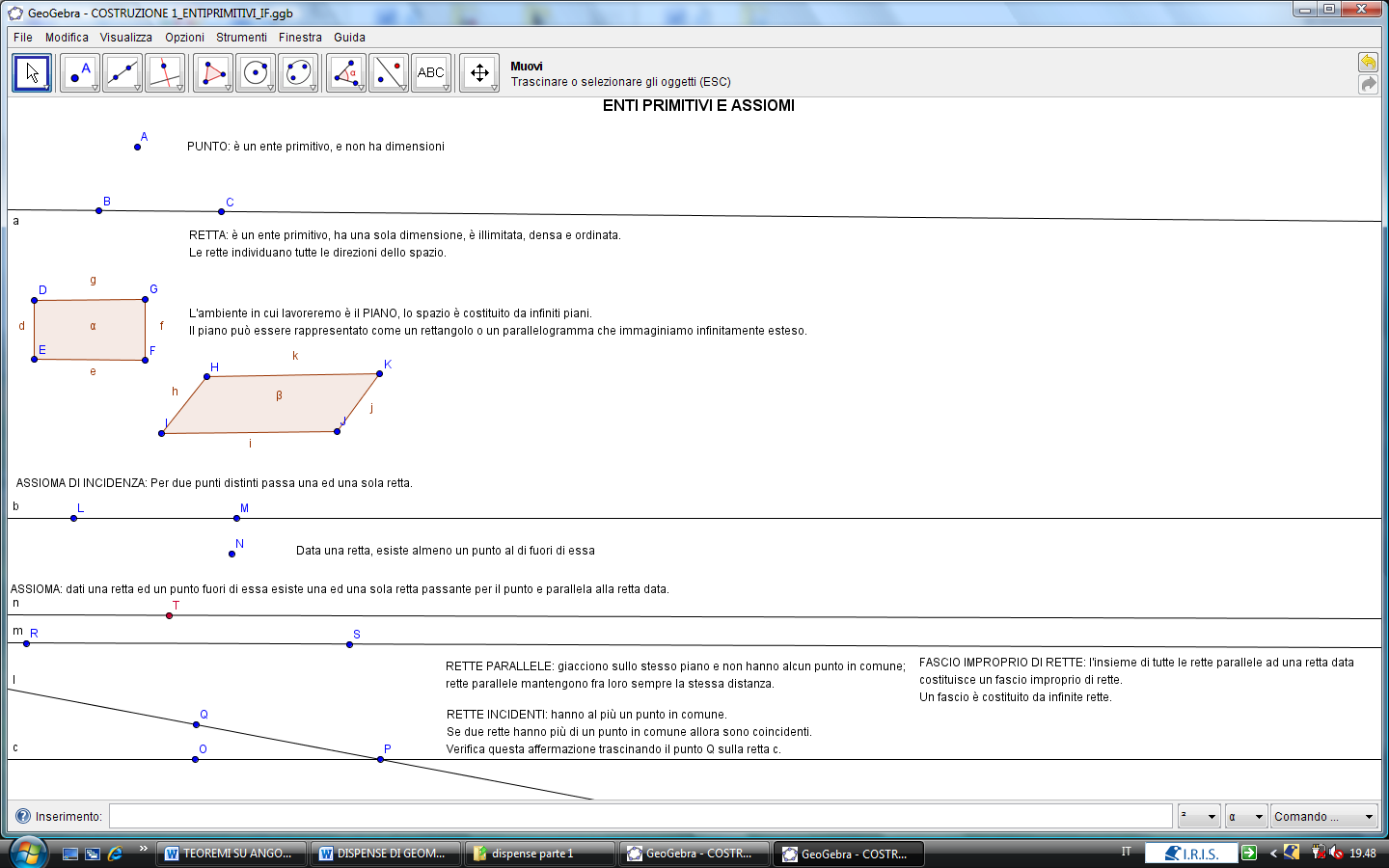Switch to TEOREMI SU ANGO... Word taskbar button
The height and width of the screenshot is (868, 1389).
click(230, 854)
